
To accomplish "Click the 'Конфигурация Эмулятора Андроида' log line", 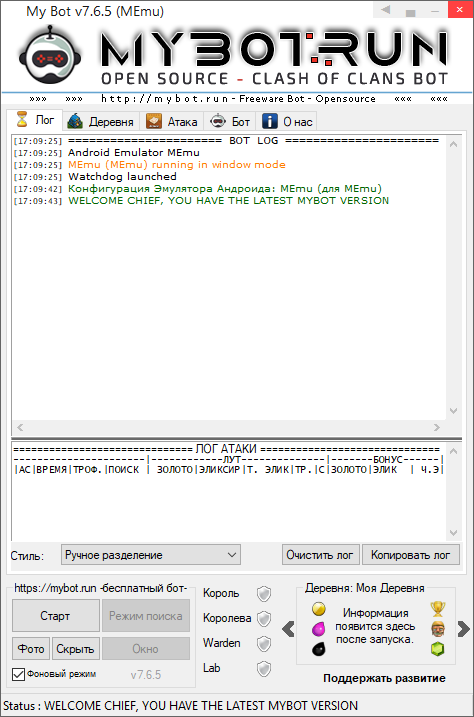I will [x=225, y=188].
